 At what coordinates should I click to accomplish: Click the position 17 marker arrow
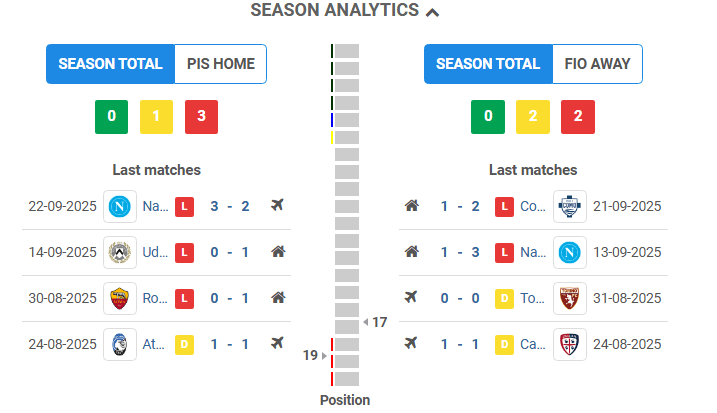click(x=366, y=322)
